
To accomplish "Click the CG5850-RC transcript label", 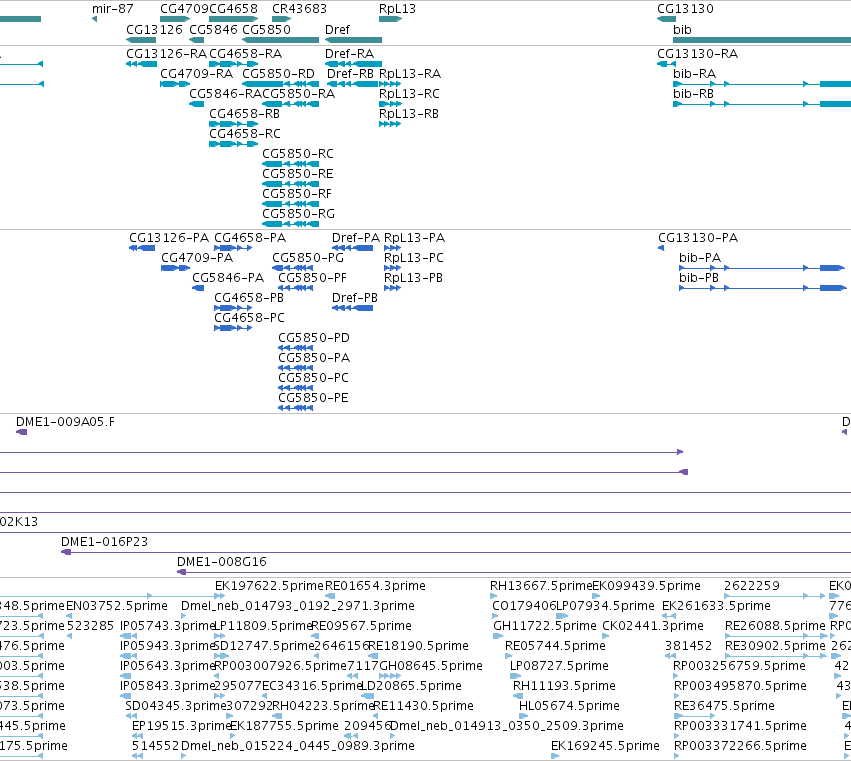I will coord(297,154).
